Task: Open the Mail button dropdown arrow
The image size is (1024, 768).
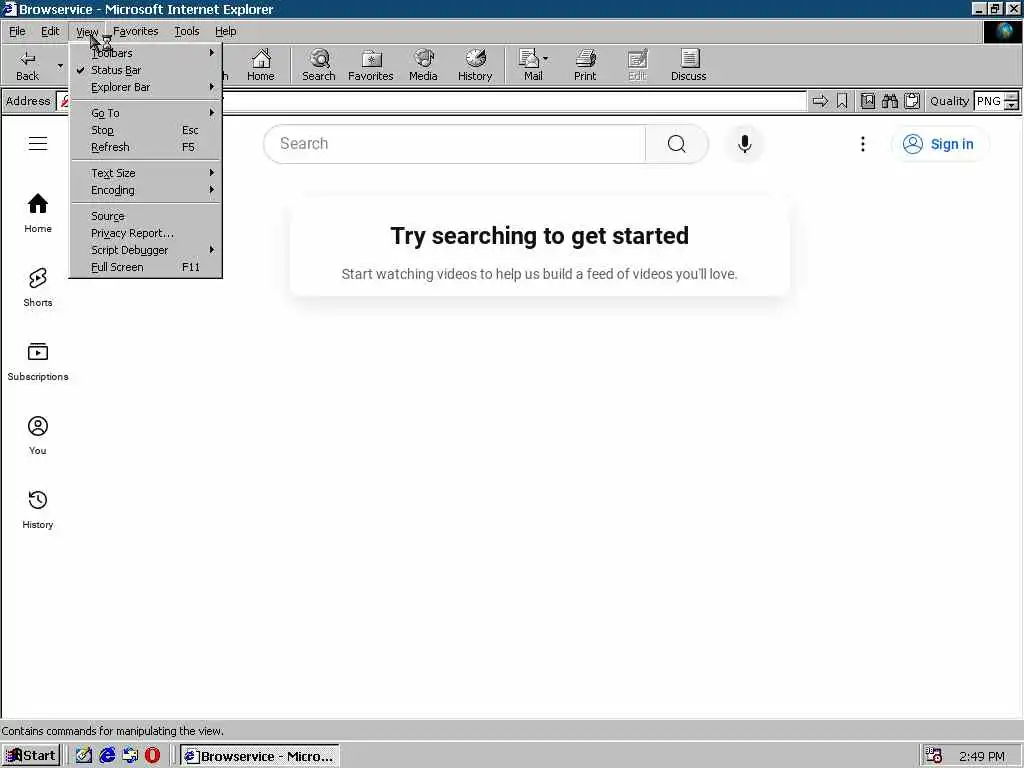Action: pos(545,59)
